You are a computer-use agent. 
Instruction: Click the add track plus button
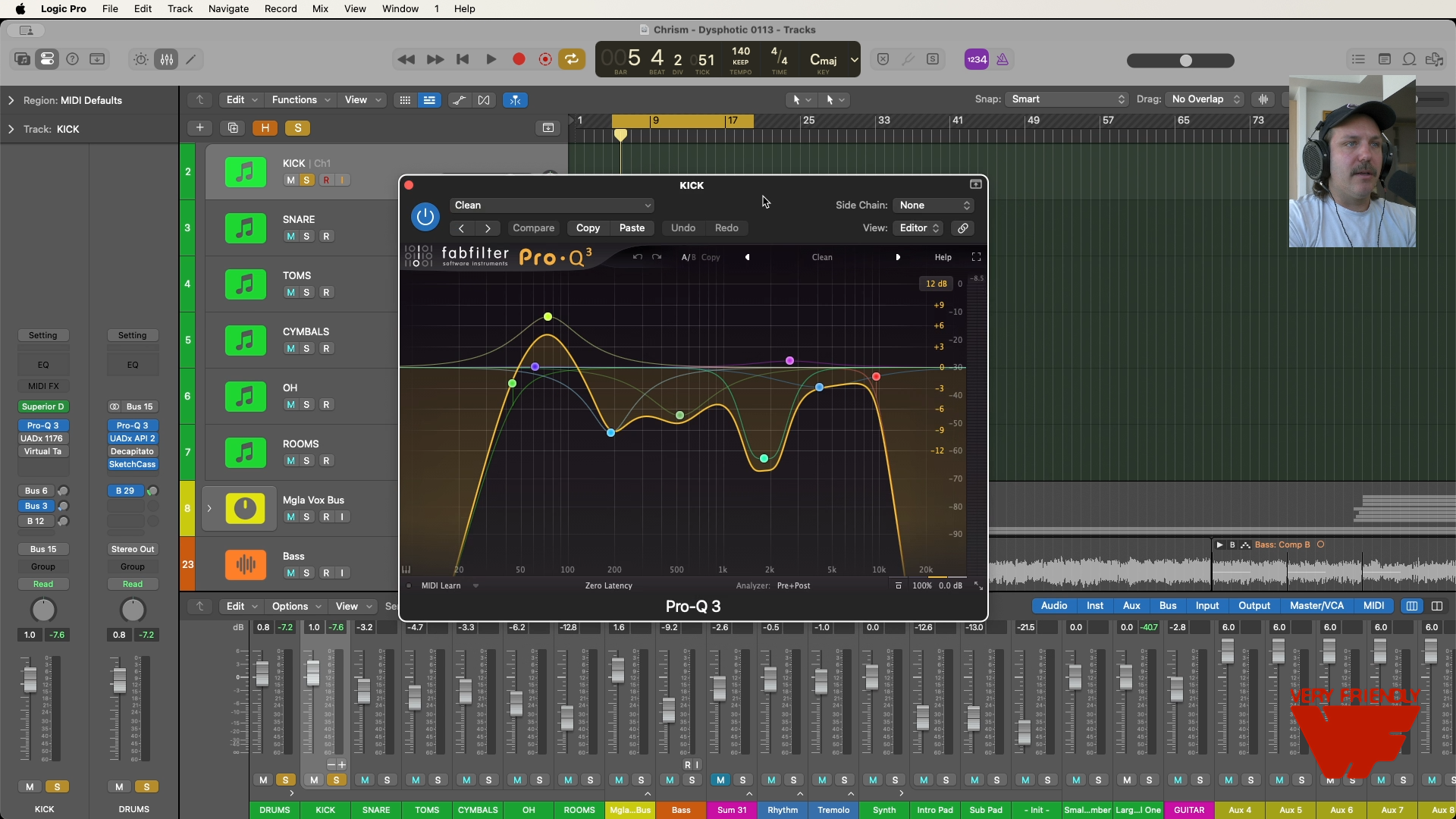coord(199,128)
